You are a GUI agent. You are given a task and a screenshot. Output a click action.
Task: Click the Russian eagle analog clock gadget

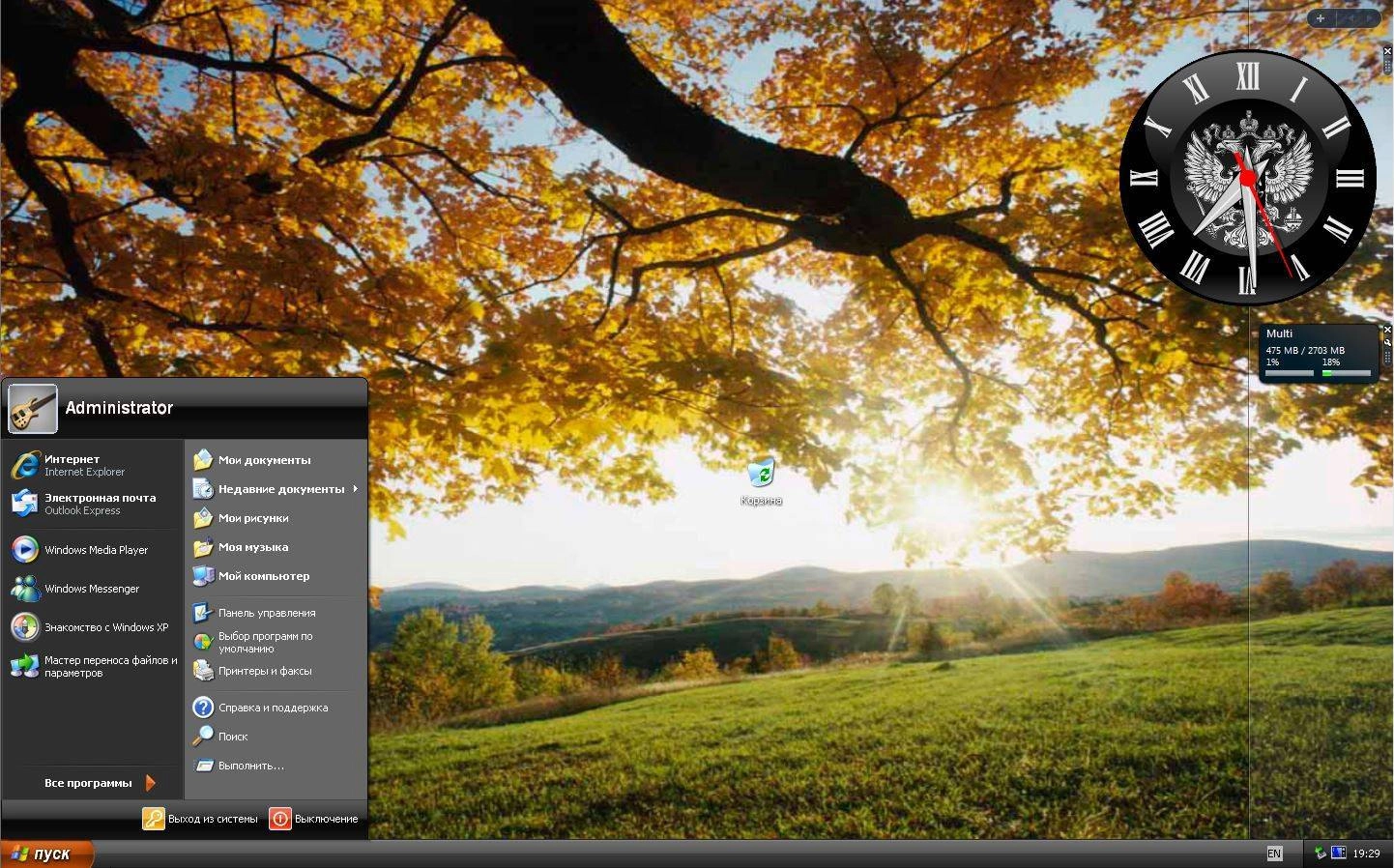[1247, 178]
